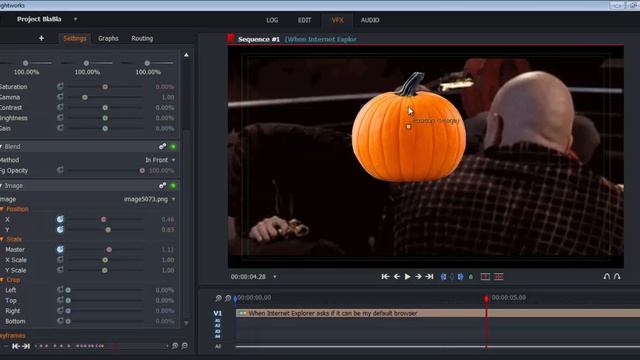Click the redo arrow icon

(617, 277)
